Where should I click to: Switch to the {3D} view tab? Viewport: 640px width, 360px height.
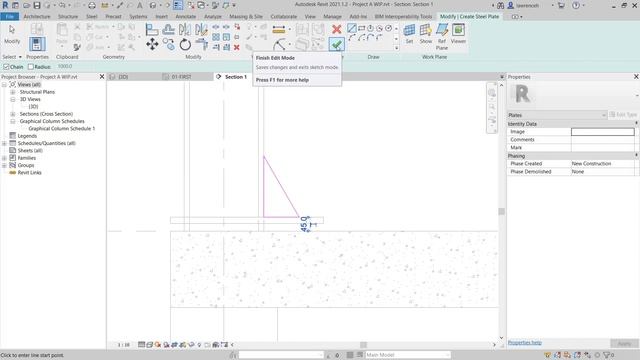(x=123, y=77)
